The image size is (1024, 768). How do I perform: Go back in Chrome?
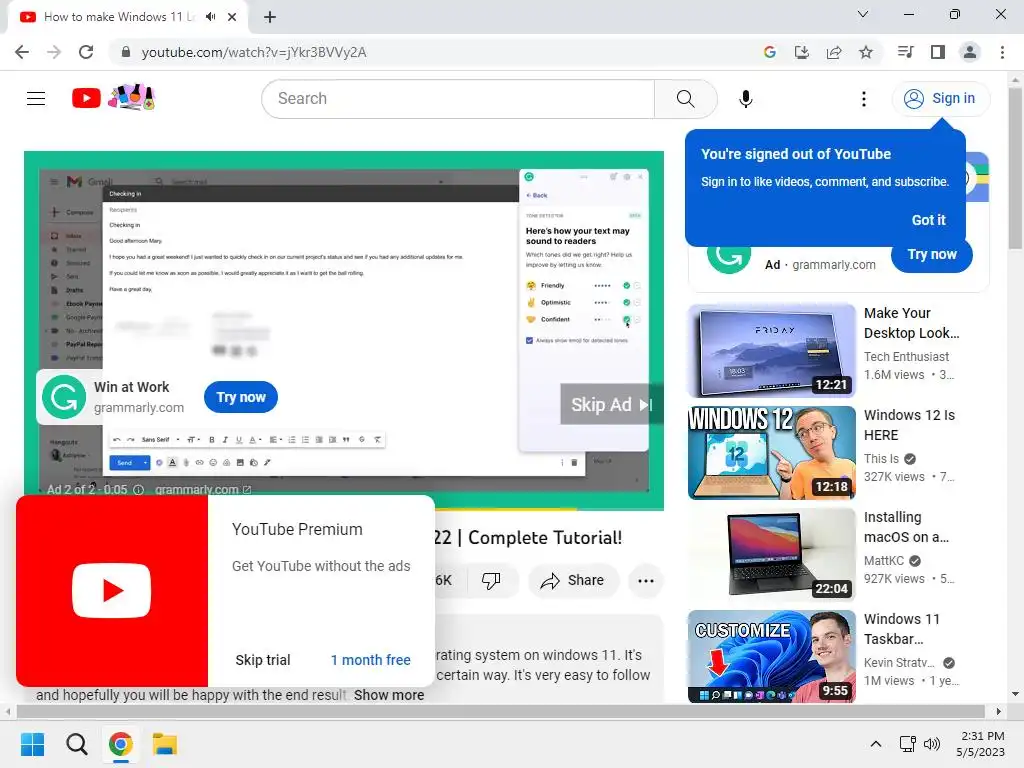[22, 52]
